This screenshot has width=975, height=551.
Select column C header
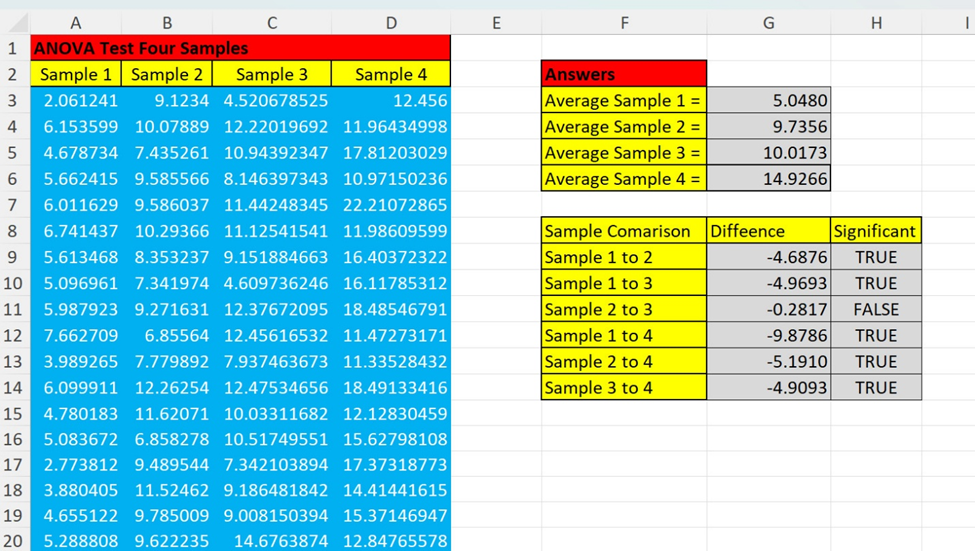[x=271, y=22]
